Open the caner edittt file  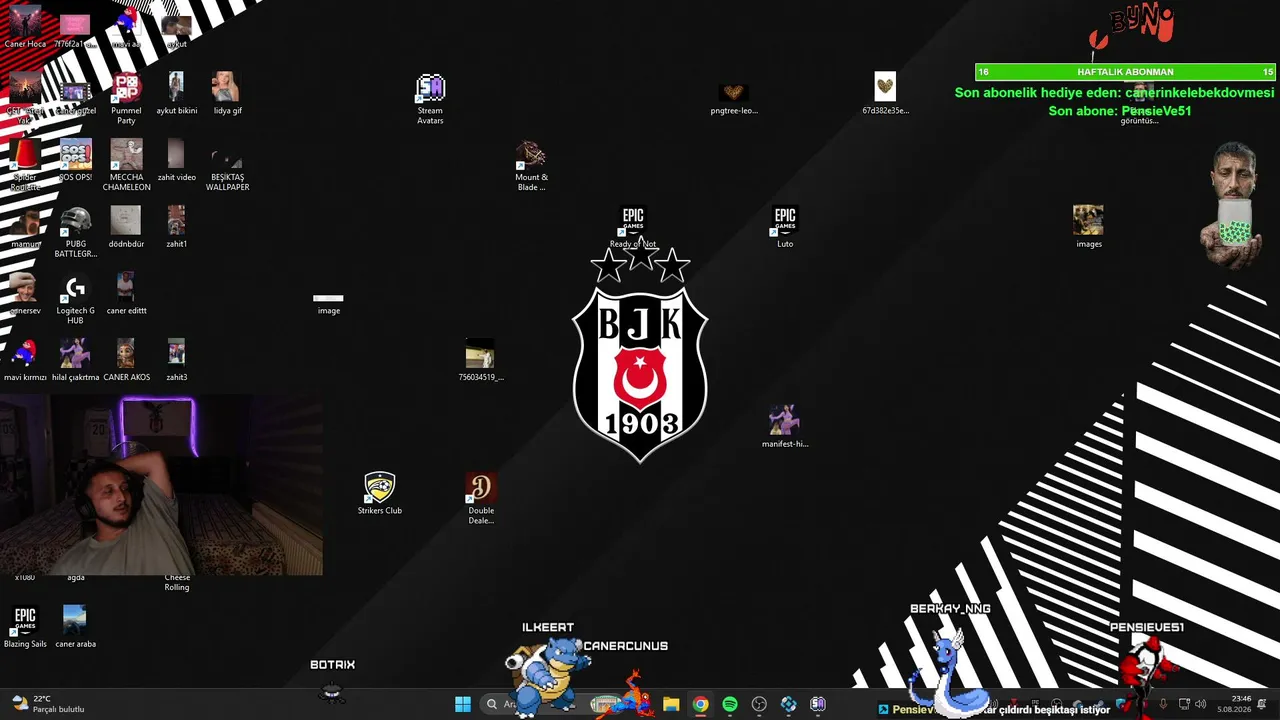click(x=126, y=294)
